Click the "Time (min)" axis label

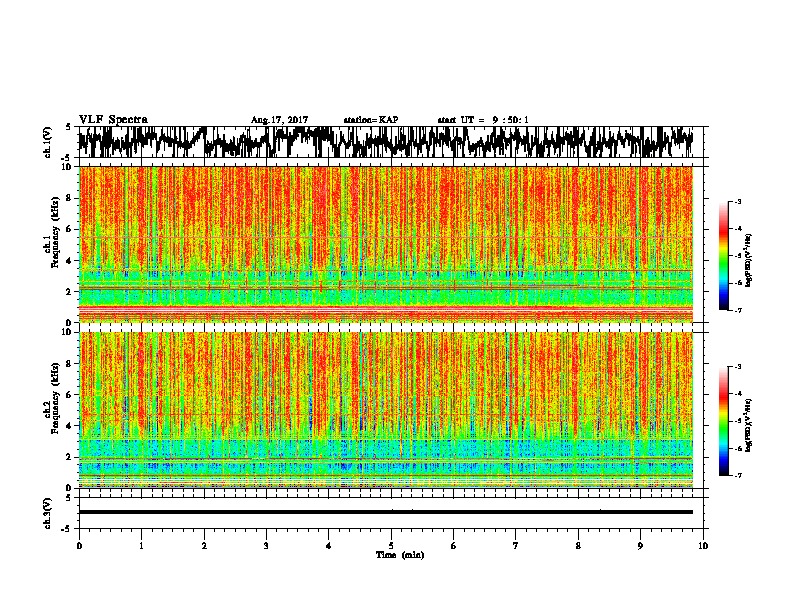(x=400, y=555)
